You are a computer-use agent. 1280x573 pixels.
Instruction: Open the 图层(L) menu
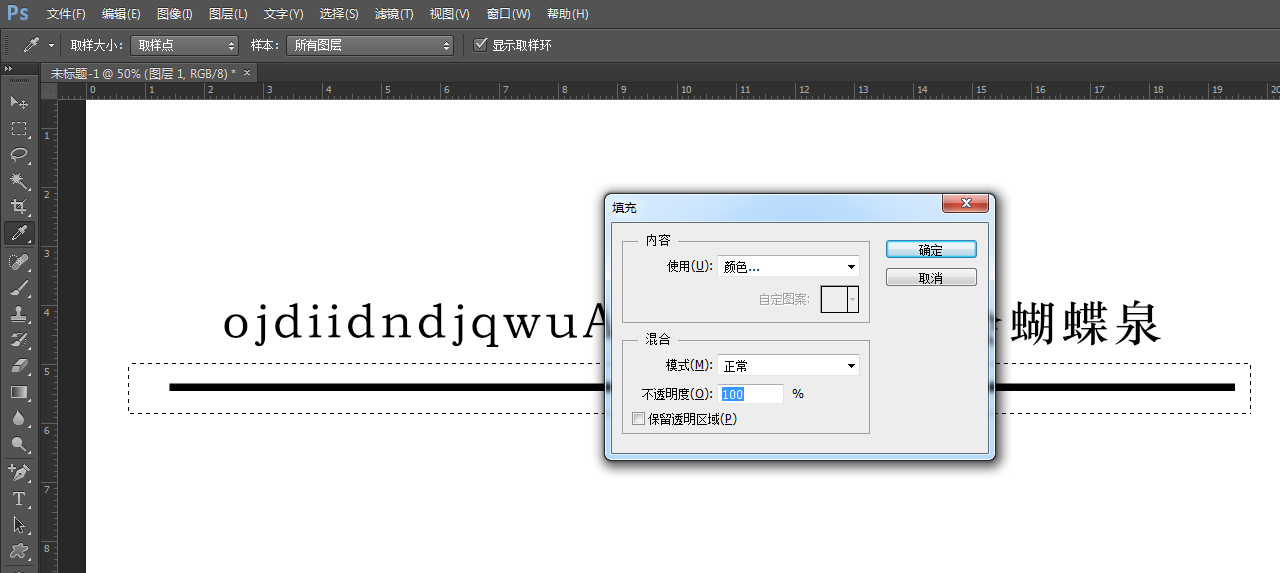click(228, 14)
